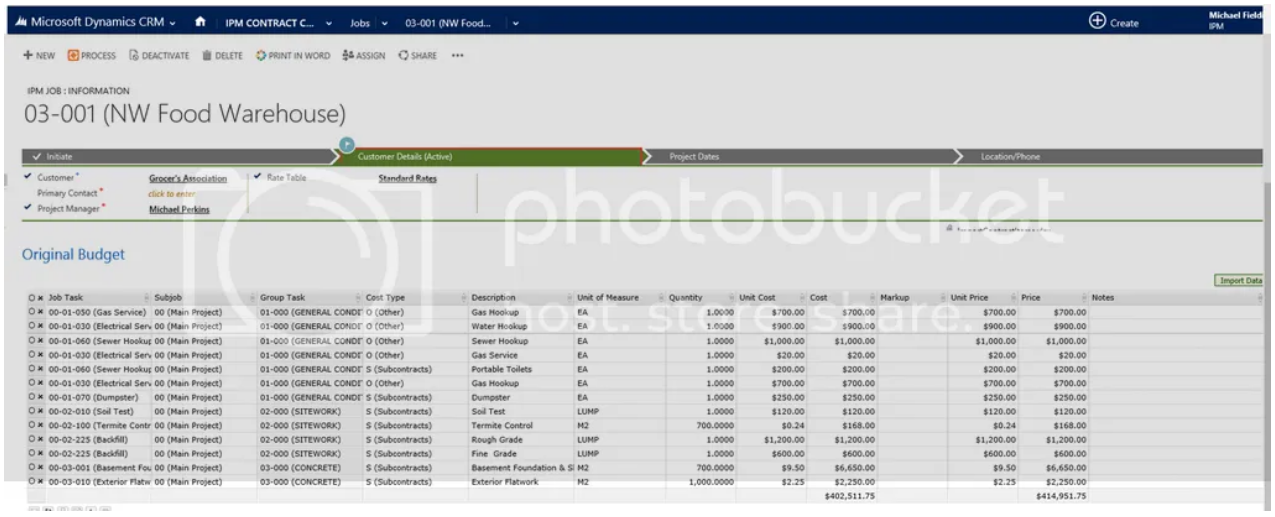1275x517 pixels.
Task: Open the Standard Rates rate table link
Action: (x=408, y=179)
